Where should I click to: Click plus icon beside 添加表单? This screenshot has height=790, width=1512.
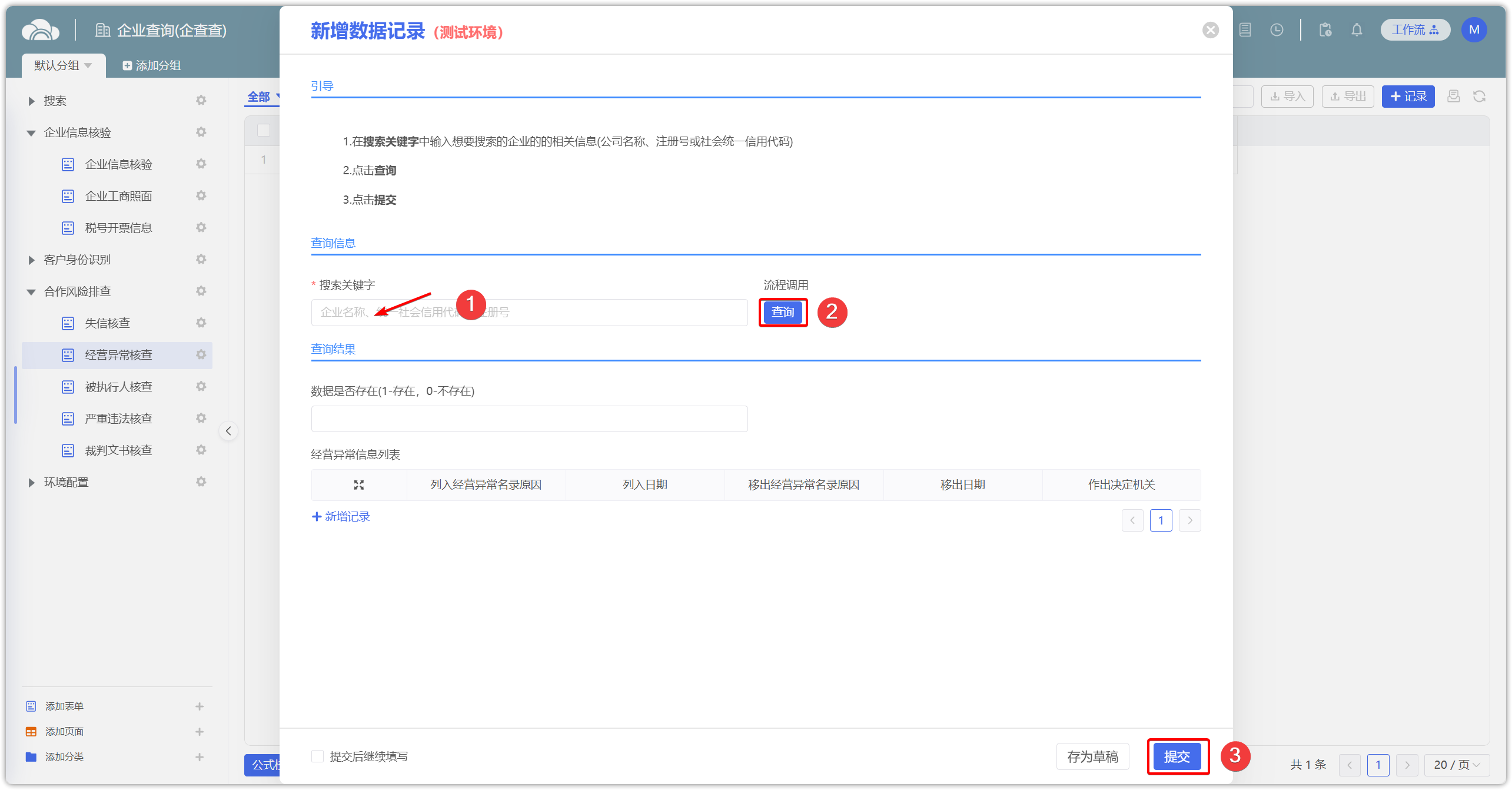[200, 706]
